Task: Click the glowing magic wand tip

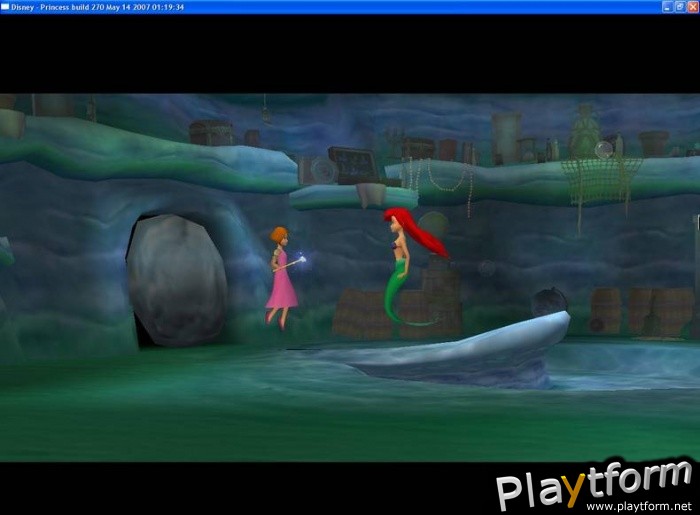Action: [x=303, y=260]
